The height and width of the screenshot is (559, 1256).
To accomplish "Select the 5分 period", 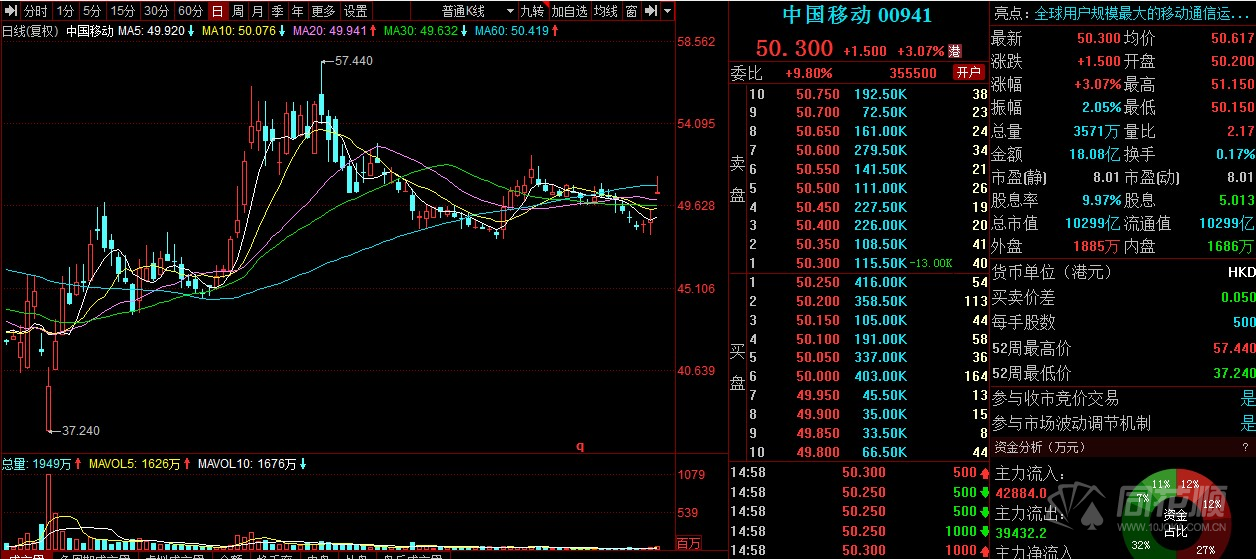I will [x=92, y=11].
